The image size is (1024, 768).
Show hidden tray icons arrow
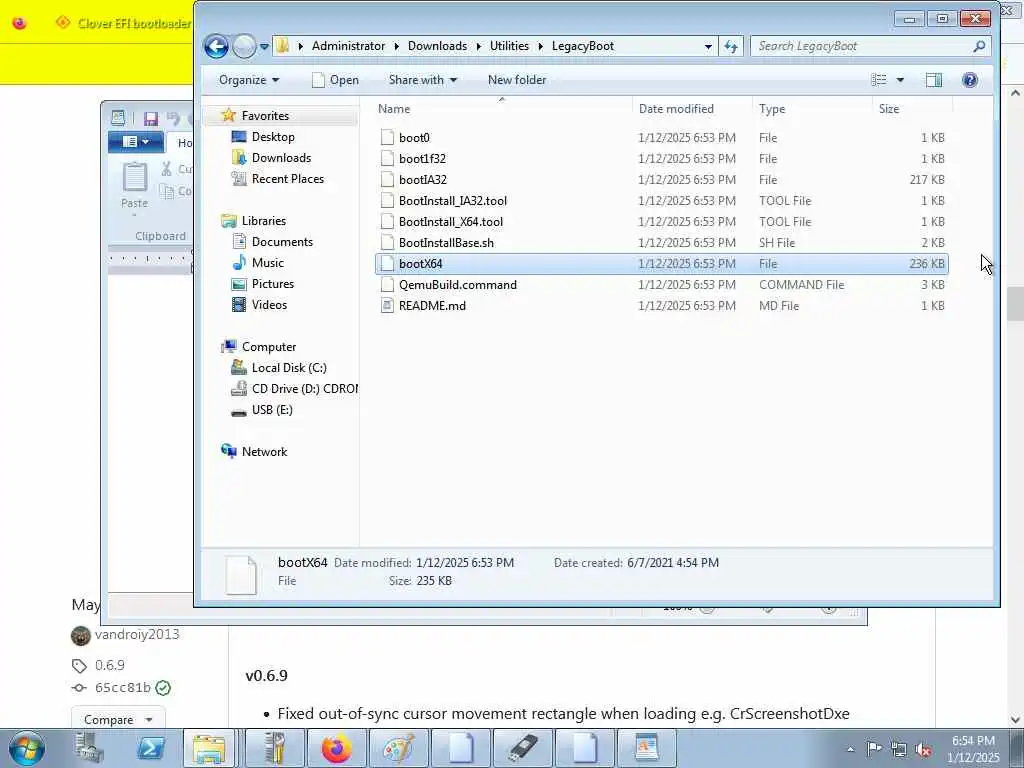[x=850, y=749]
